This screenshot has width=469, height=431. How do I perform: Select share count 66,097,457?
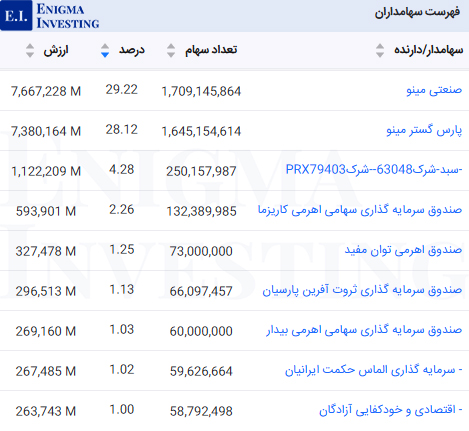(201, 291)
